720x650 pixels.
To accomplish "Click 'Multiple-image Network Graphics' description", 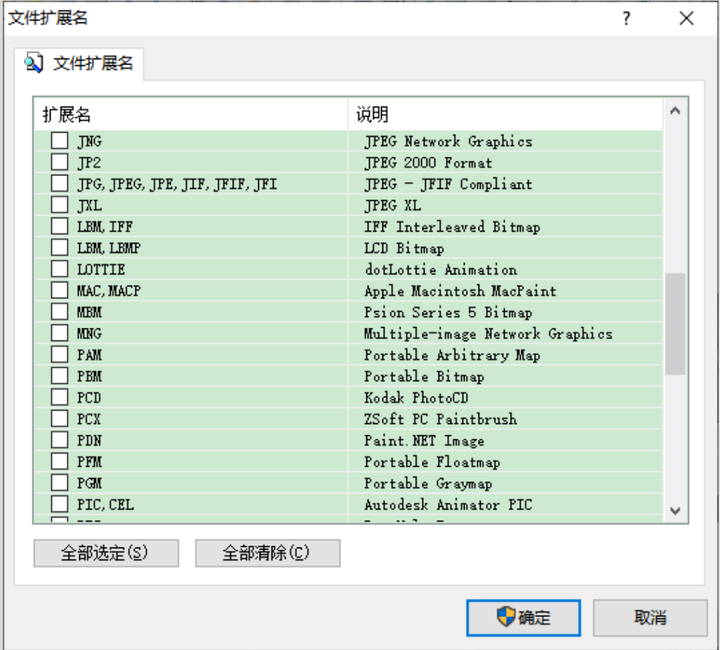I will tap(488, 334).
